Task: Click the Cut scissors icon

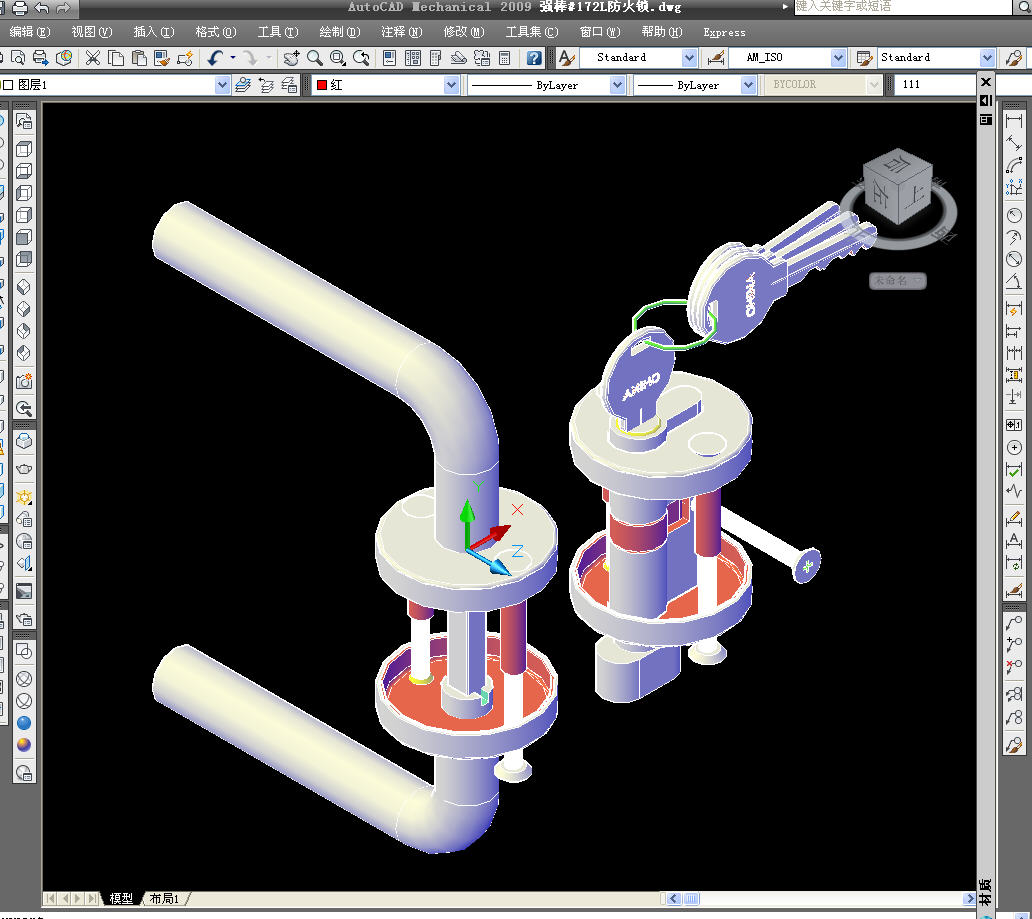Action: (93, 58)
